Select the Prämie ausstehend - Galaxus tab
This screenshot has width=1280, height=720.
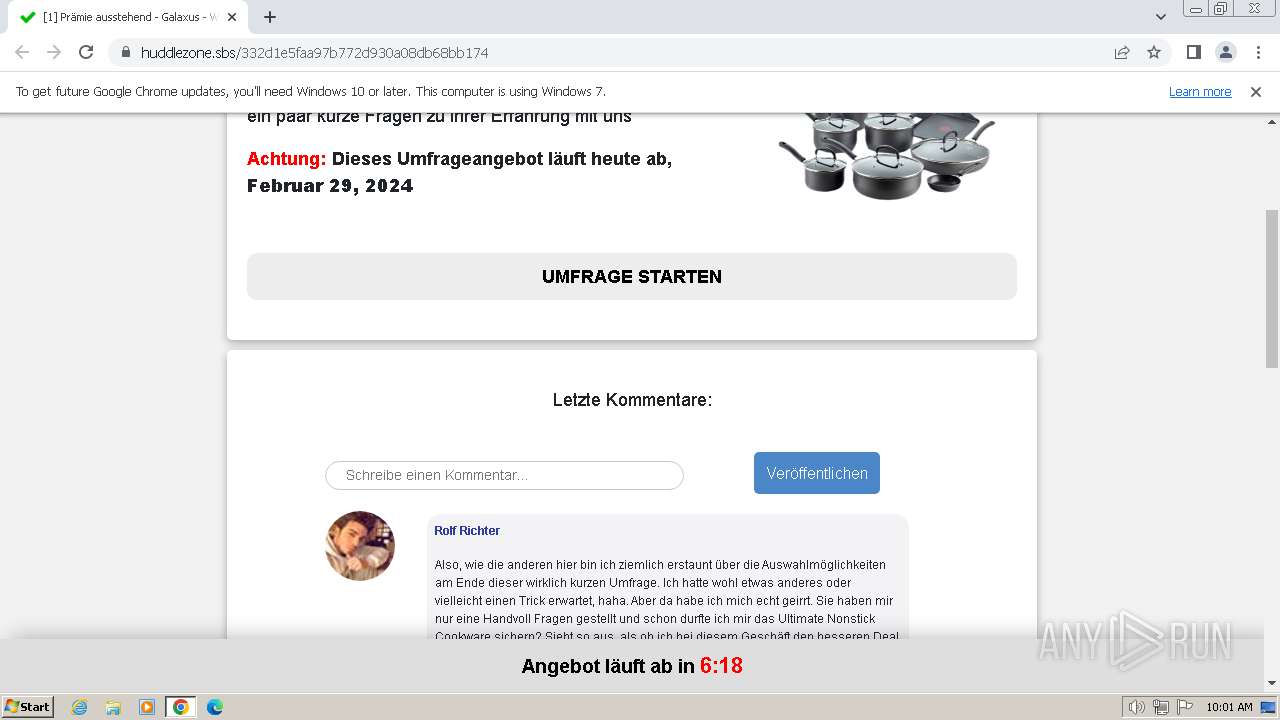pos(128,17)
